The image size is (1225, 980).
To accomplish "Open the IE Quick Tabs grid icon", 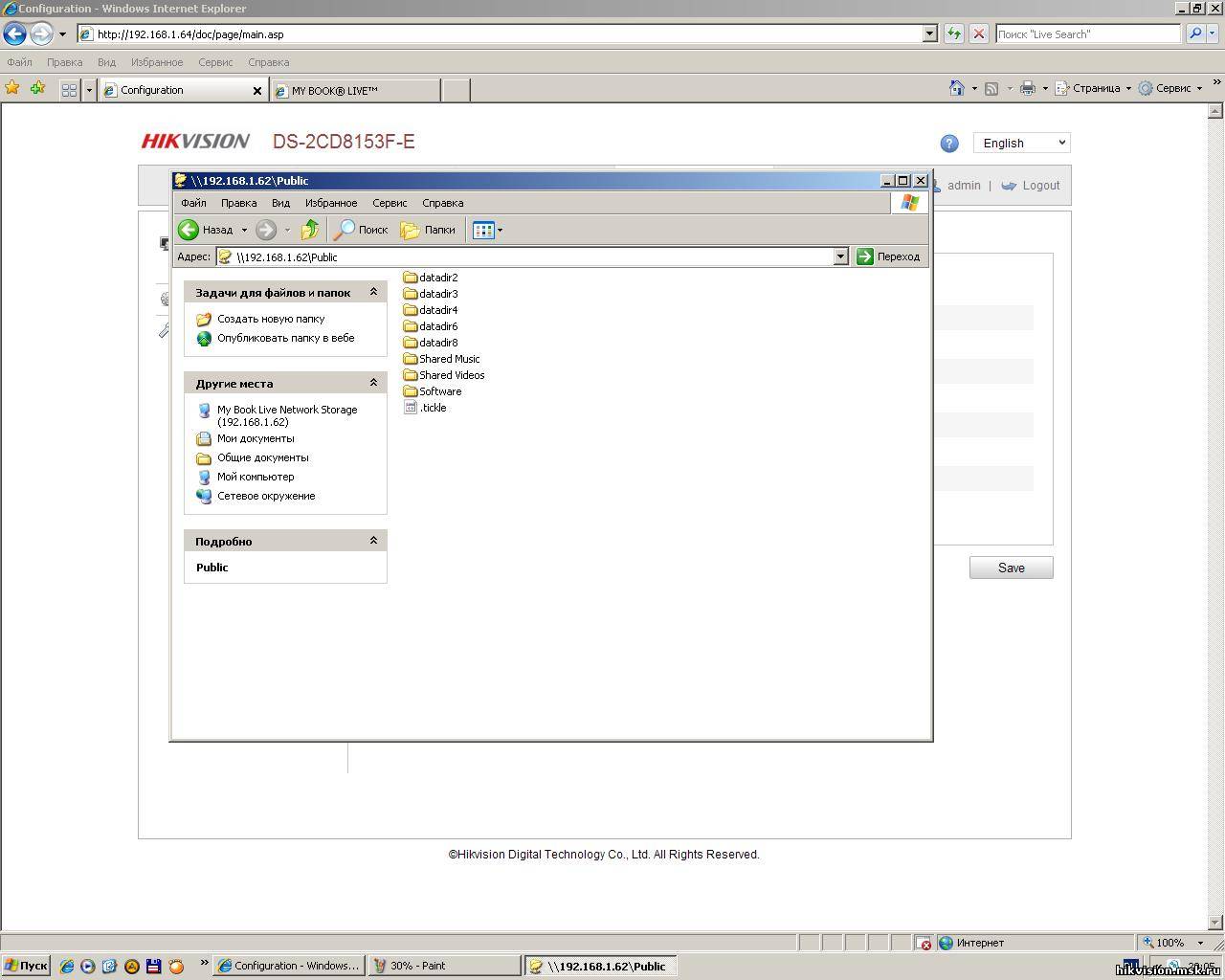I will pyautogui.click(x=69, y=90).
